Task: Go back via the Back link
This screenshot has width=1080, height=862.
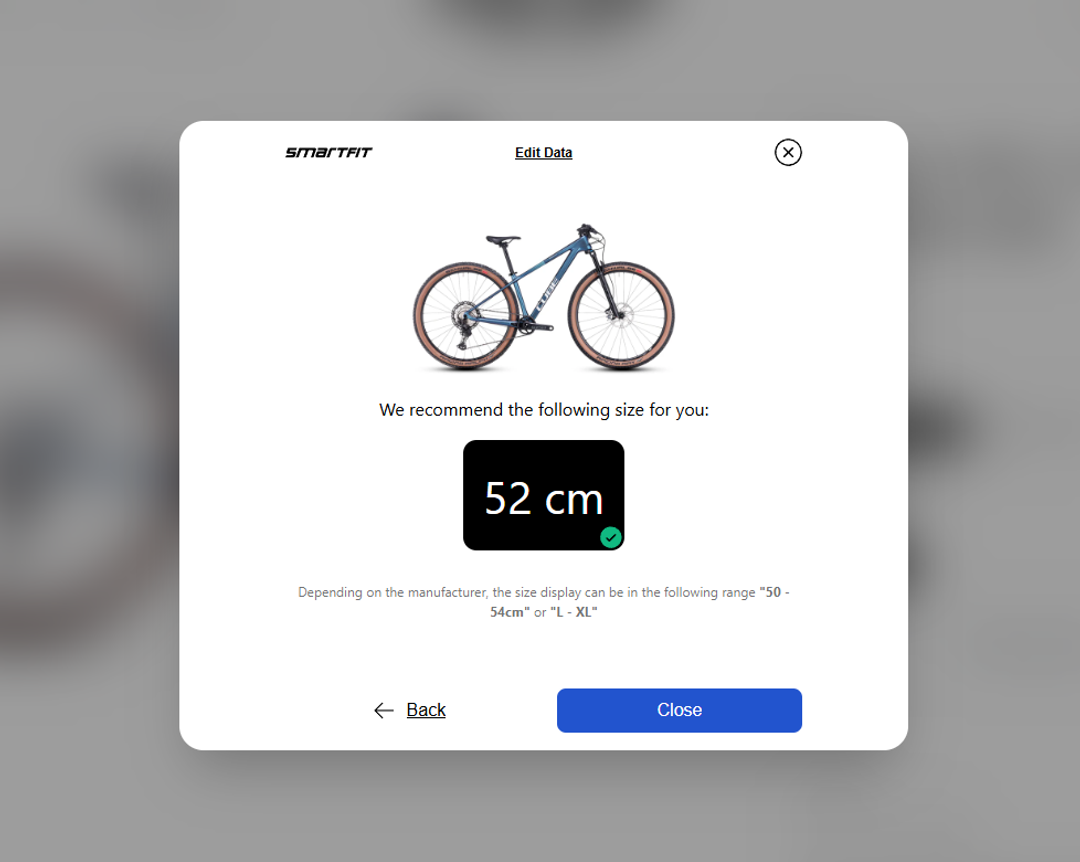Action: coord(426,710)
